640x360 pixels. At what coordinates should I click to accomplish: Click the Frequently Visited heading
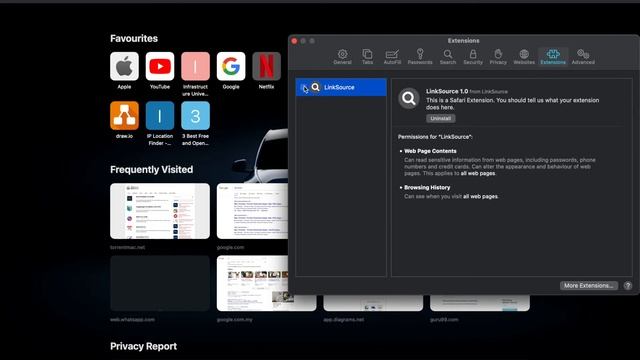(151, 169)
